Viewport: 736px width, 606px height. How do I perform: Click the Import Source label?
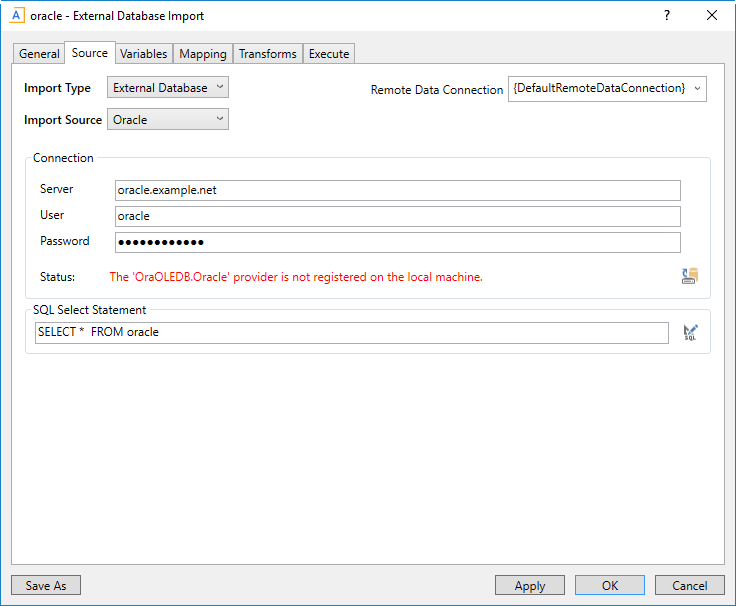coord(63,120)
